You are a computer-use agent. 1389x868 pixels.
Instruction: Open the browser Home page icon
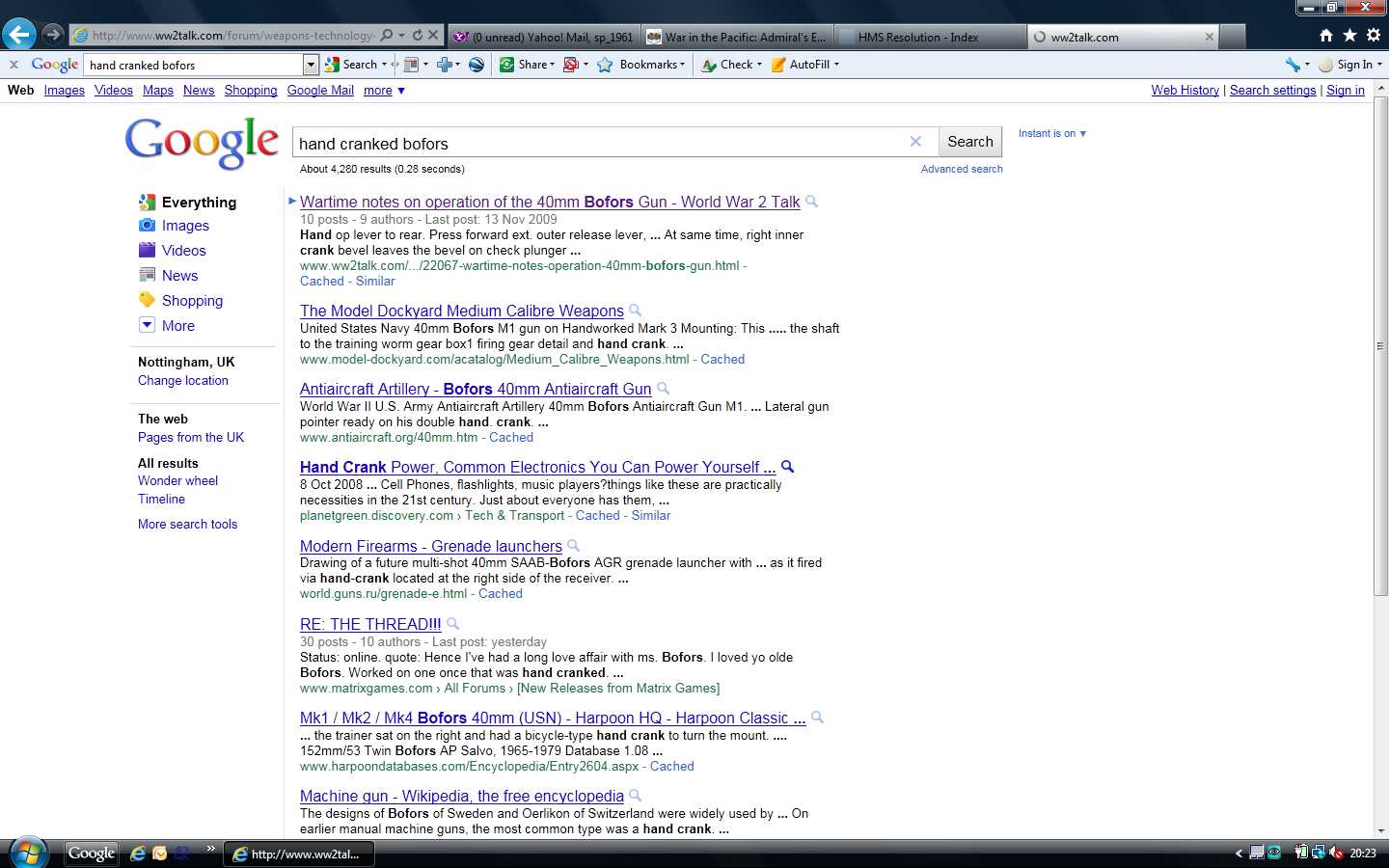1326,36
